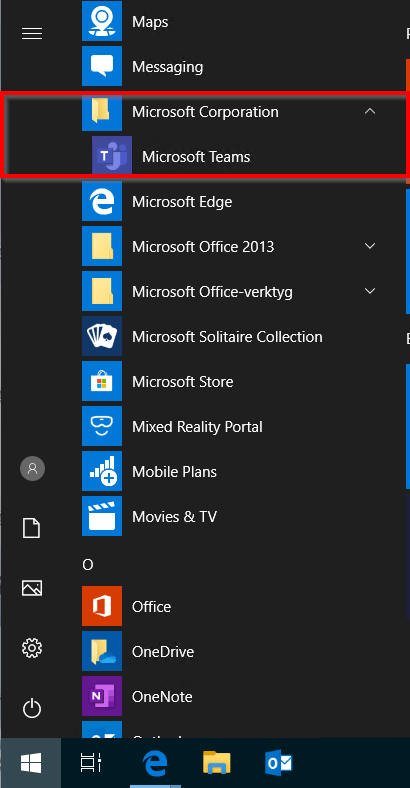Click the OneNote label
The image size is (410, 788).
click(x=162, y=697)
